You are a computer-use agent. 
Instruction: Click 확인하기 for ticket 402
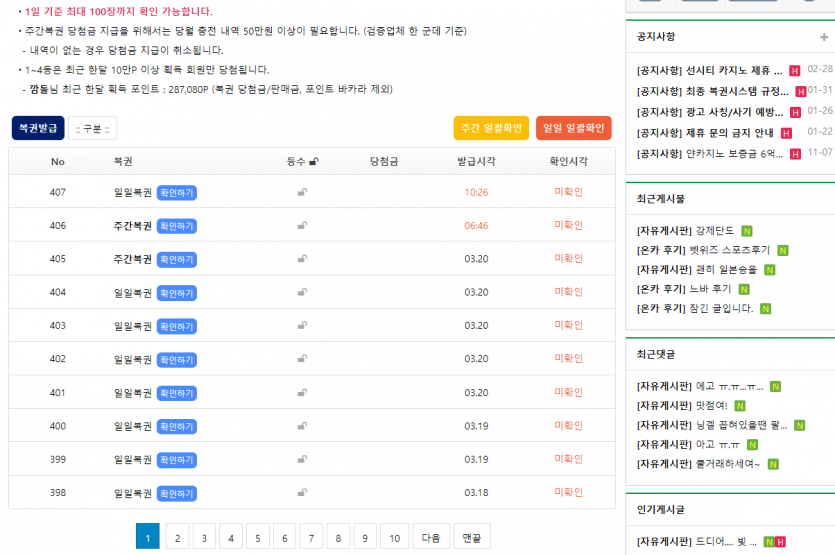tap(177, 360)
